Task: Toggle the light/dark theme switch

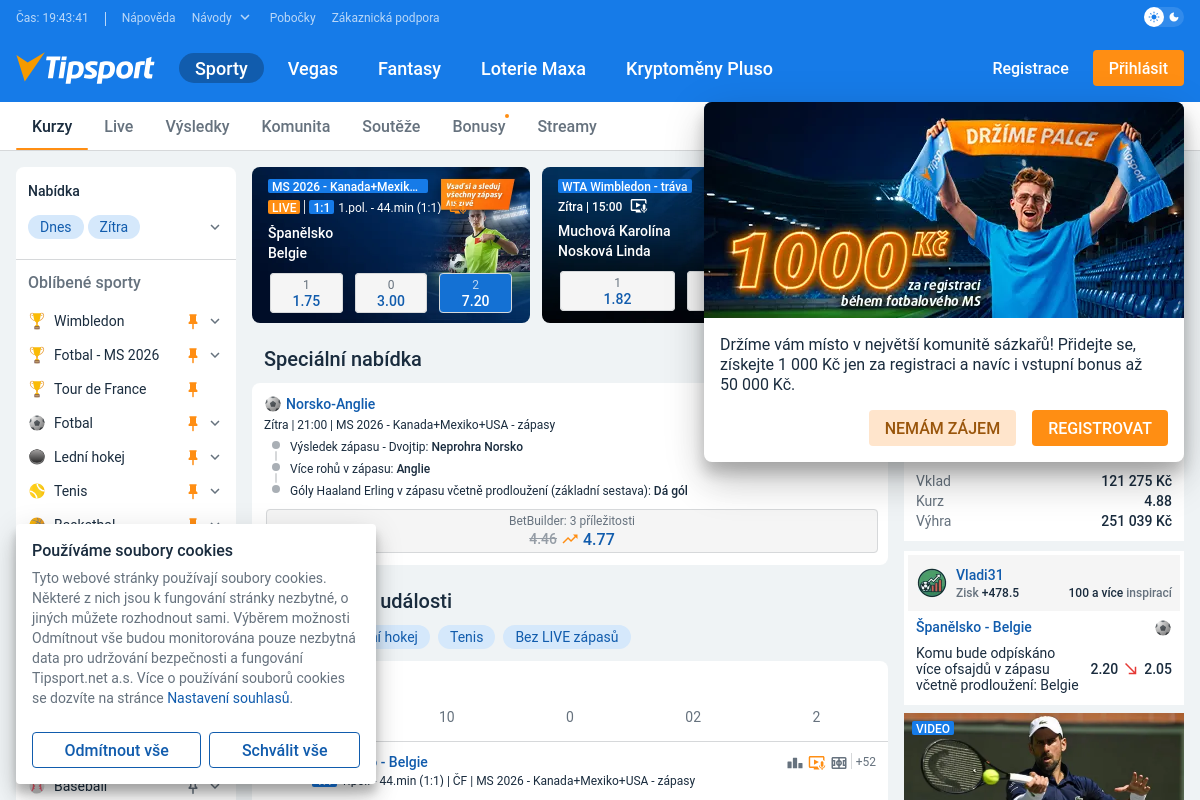Action: click(1163, 17)
